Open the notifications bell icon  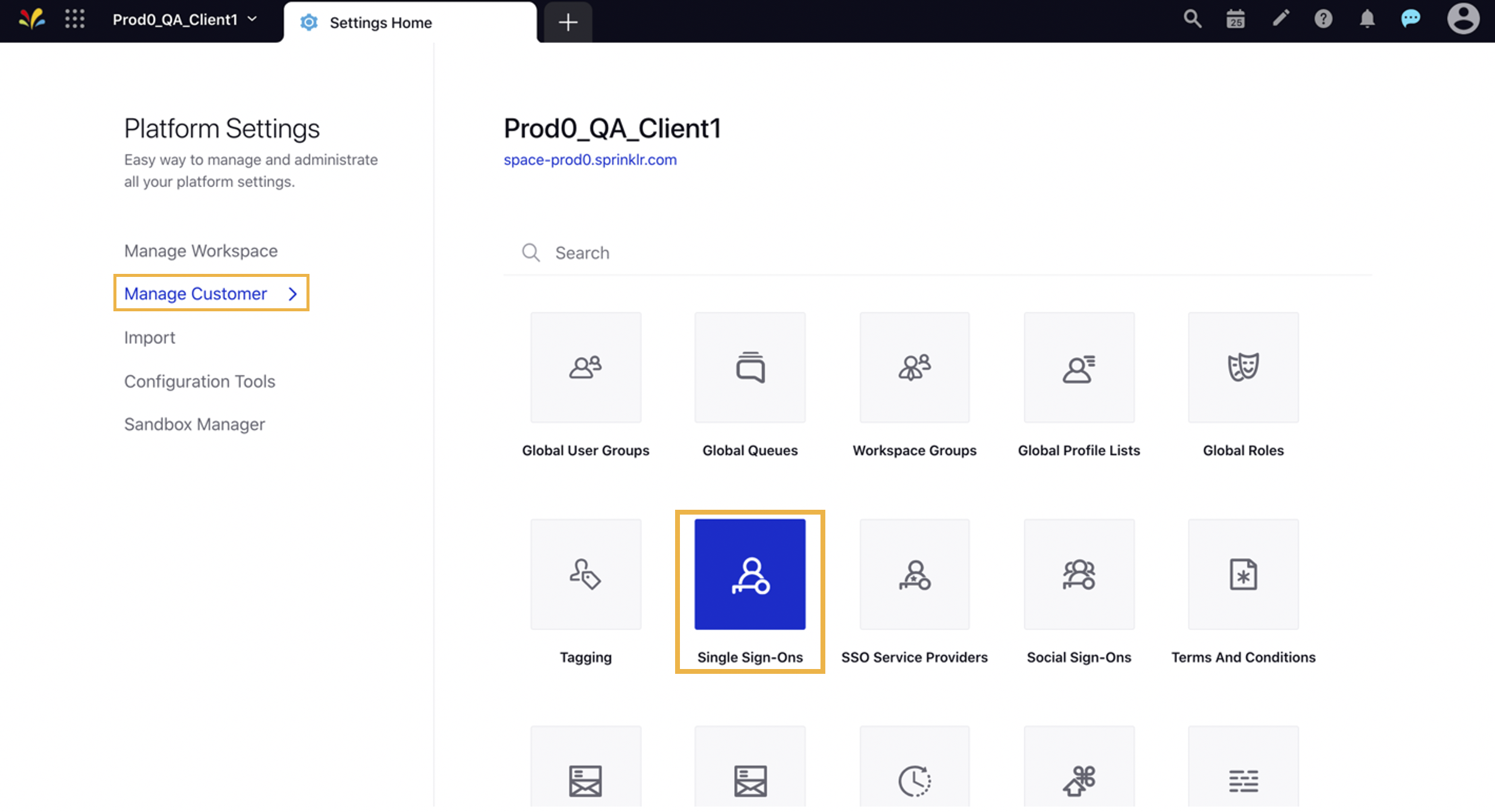pyautogui.click(x=1367, y=19)
